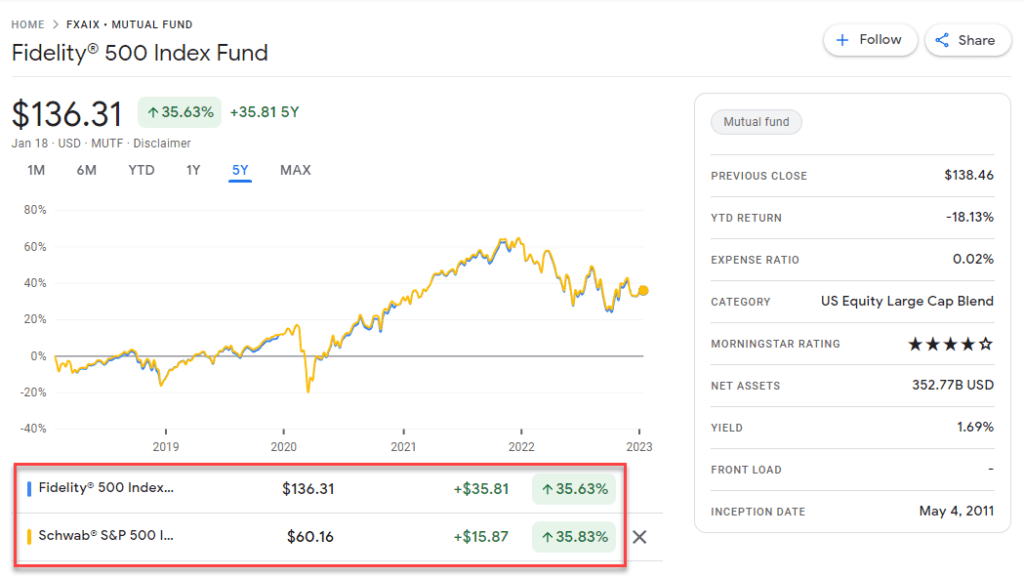Click the Follow button label
1024x577 pixels.
[880, 40]
